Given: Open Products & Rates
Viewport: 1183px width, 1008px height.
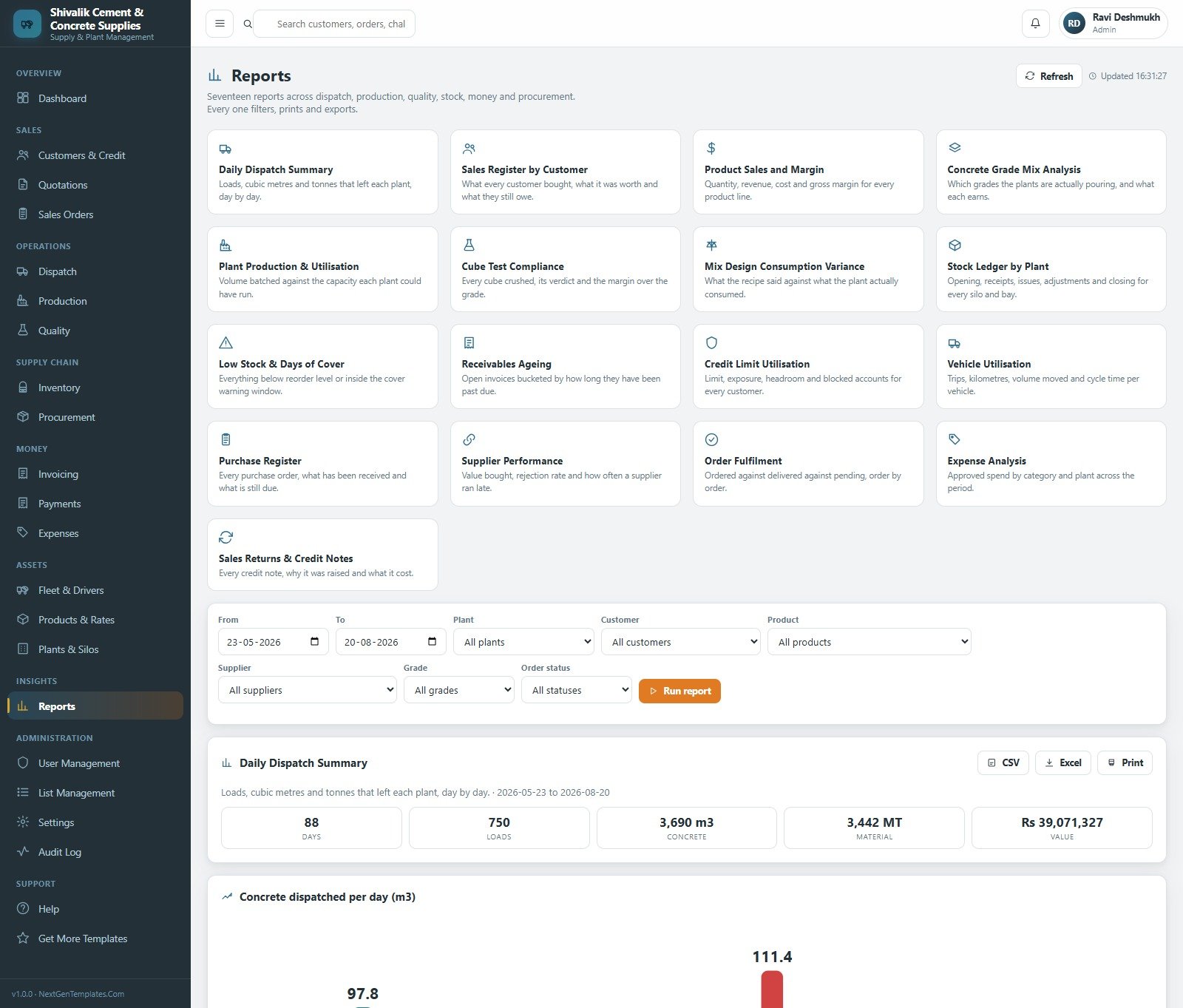Looking at the screenshot, I should tap(95, 620).
